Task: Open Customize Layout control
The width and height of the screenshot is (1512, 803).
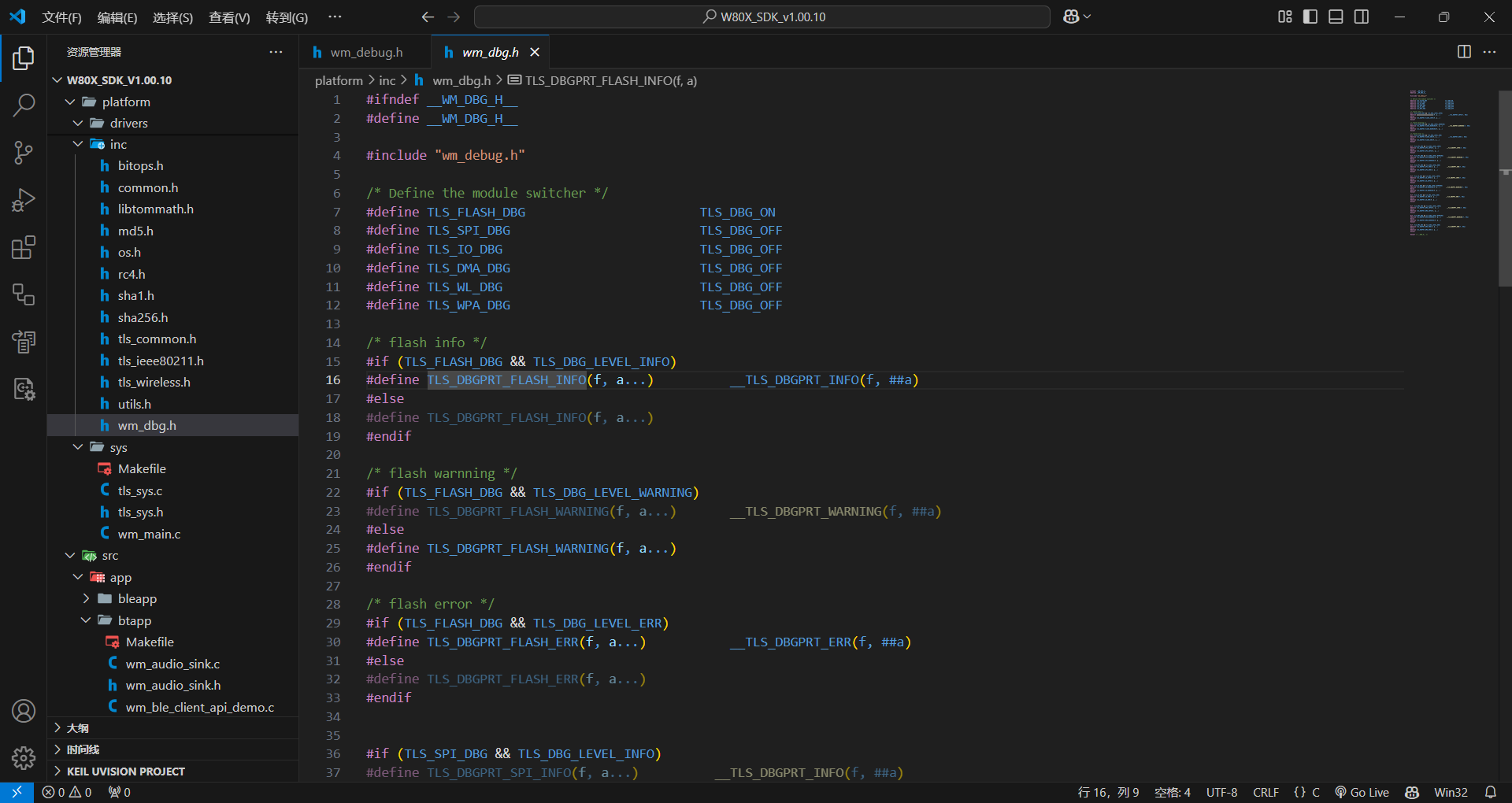Action: [x=1285, y=17]
